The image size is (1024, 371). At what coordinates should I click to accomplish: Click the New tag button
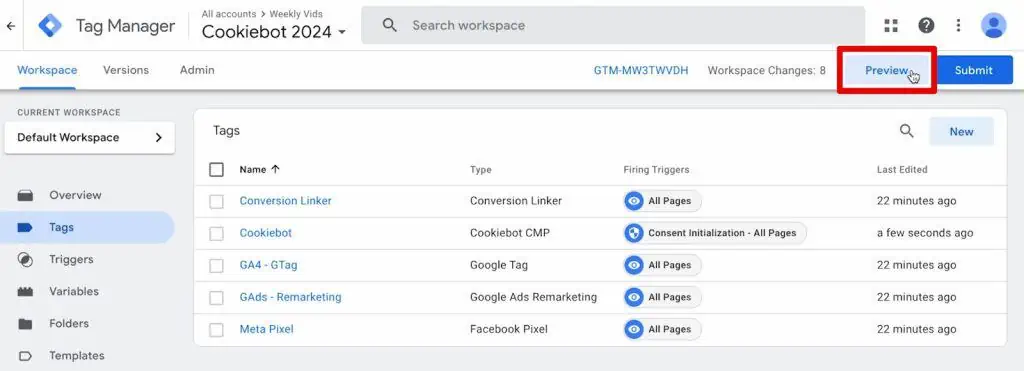pyautogui.click(x=961, y=131)
